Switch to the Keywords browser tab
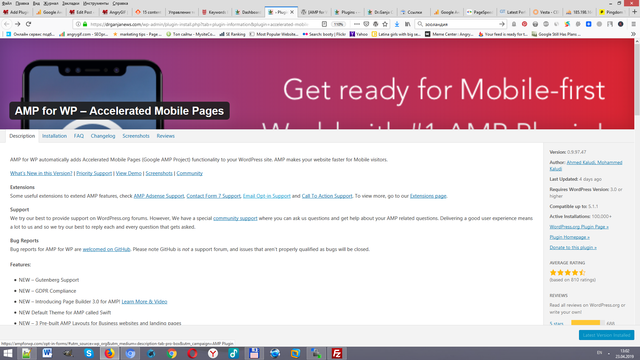The width and height of the screenshot is (640, 360). [214, 12]
